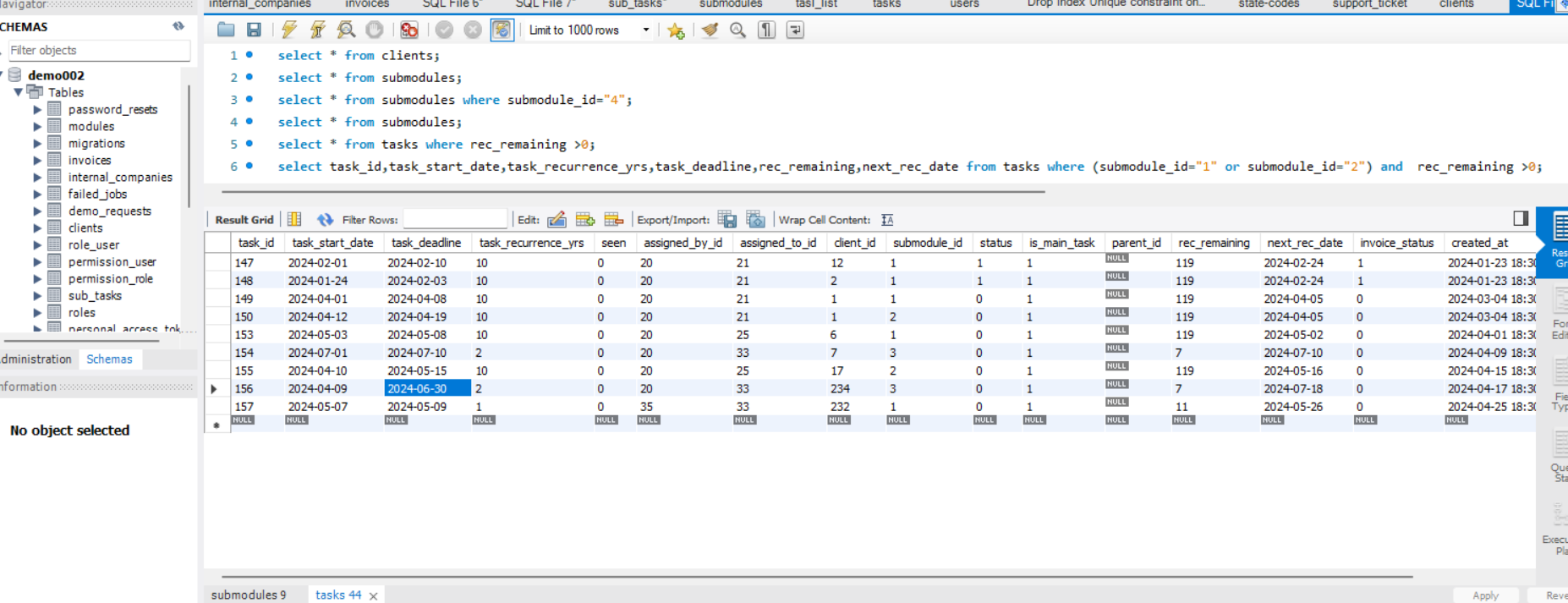Click the Apply button
This screenshot has height=603, width=1568.
pyautogui.click(x=1485, y=595)
